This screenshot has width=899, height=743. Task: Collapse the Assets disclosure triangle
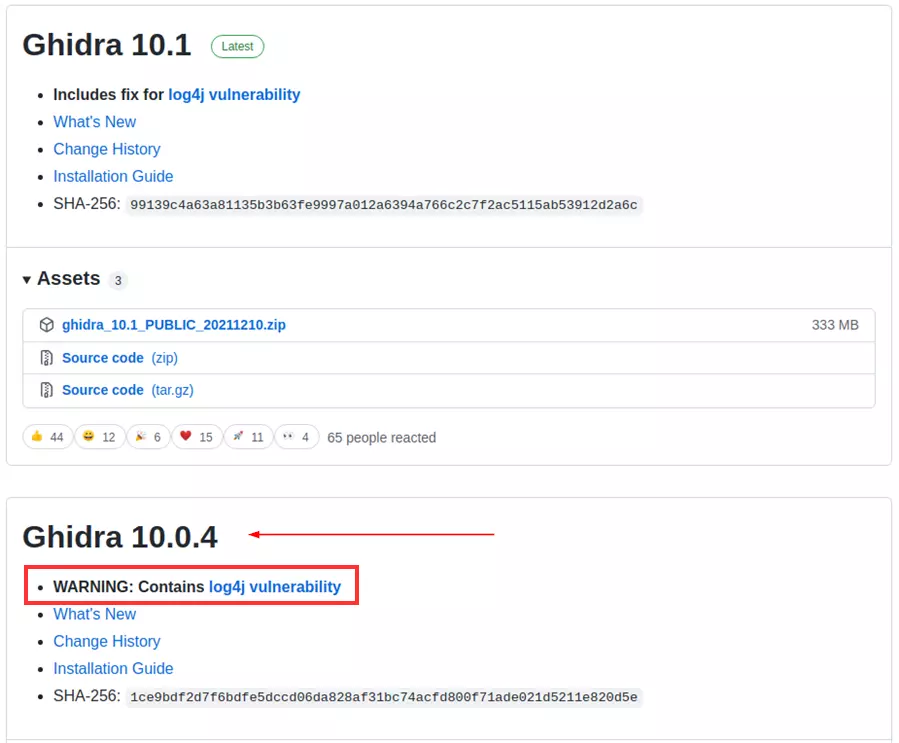[x=26, y=280]
